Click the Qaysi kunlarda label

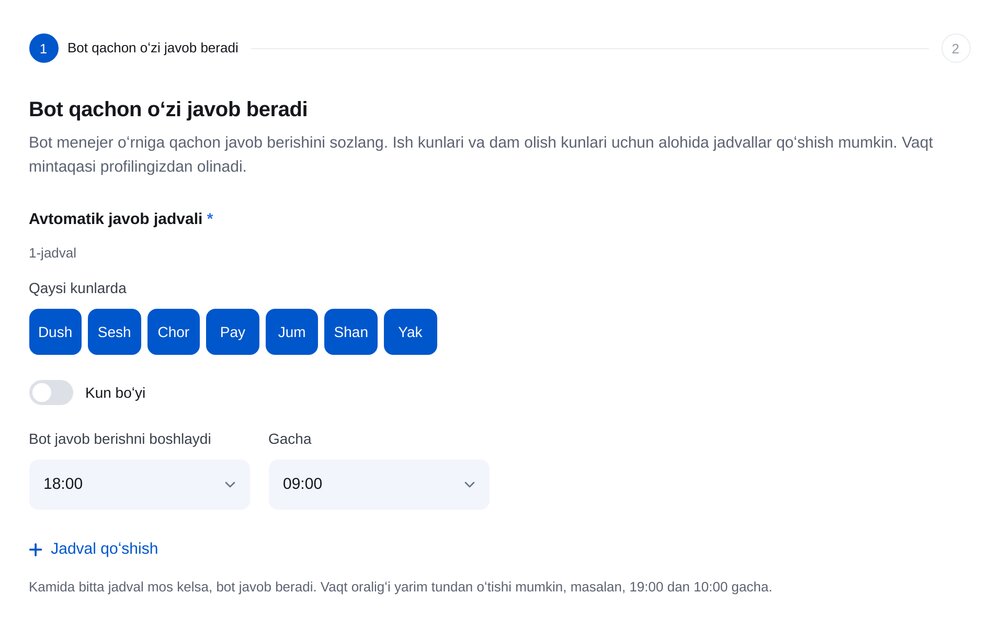(x=77, y=288)
